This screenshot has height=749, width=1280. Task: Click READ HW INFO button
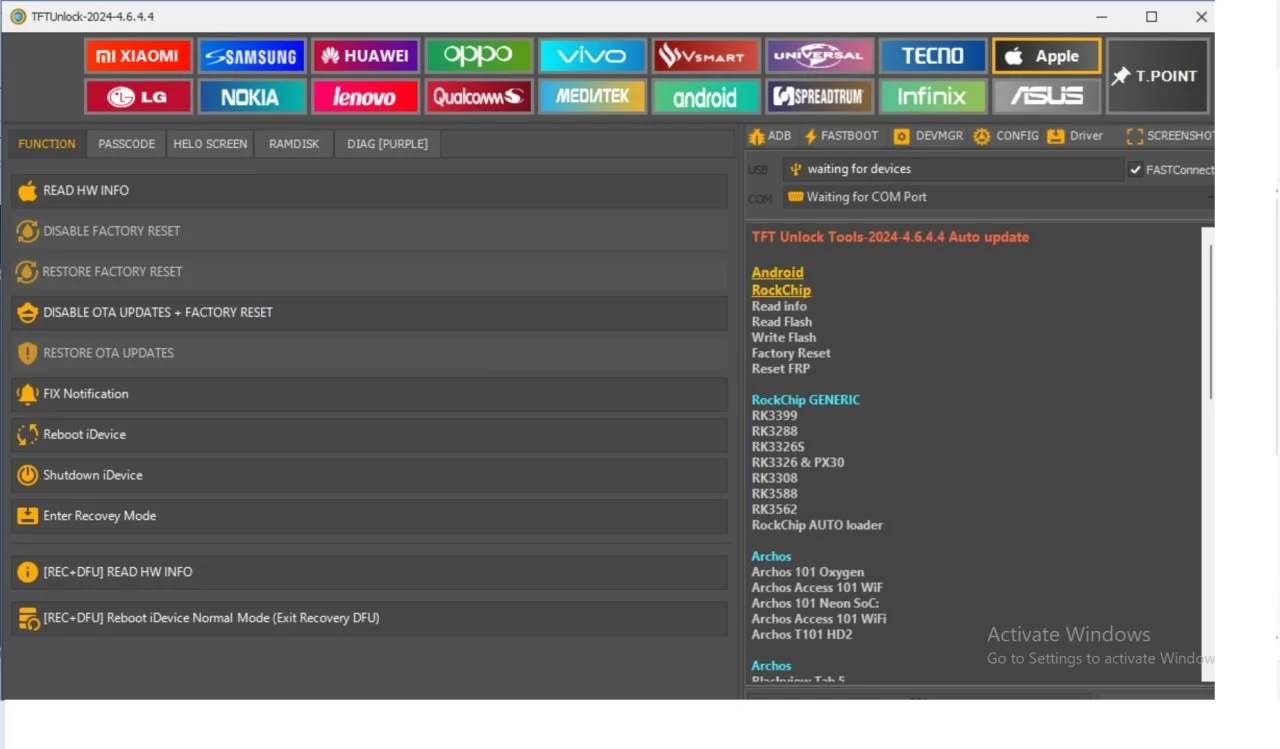[369, 191]
